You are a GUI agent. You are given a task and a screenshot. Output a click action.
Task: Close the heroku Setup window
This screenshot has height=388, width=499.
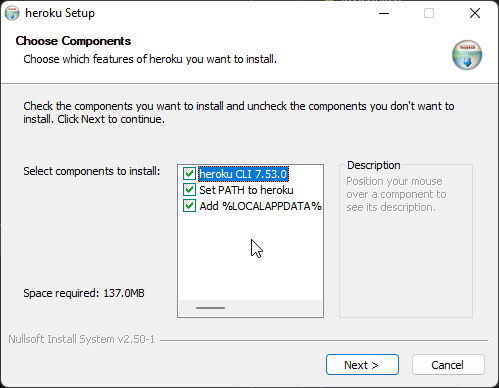pos(475,13)
